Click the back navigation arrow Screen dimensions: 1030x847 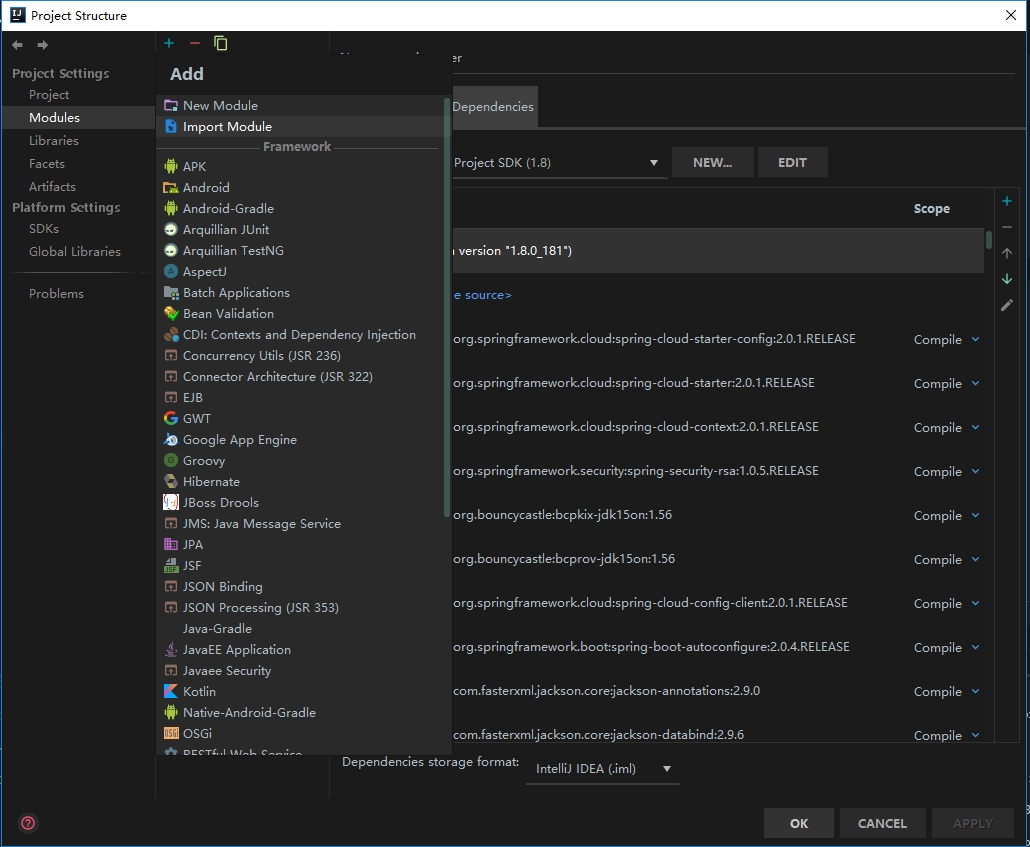16,44
